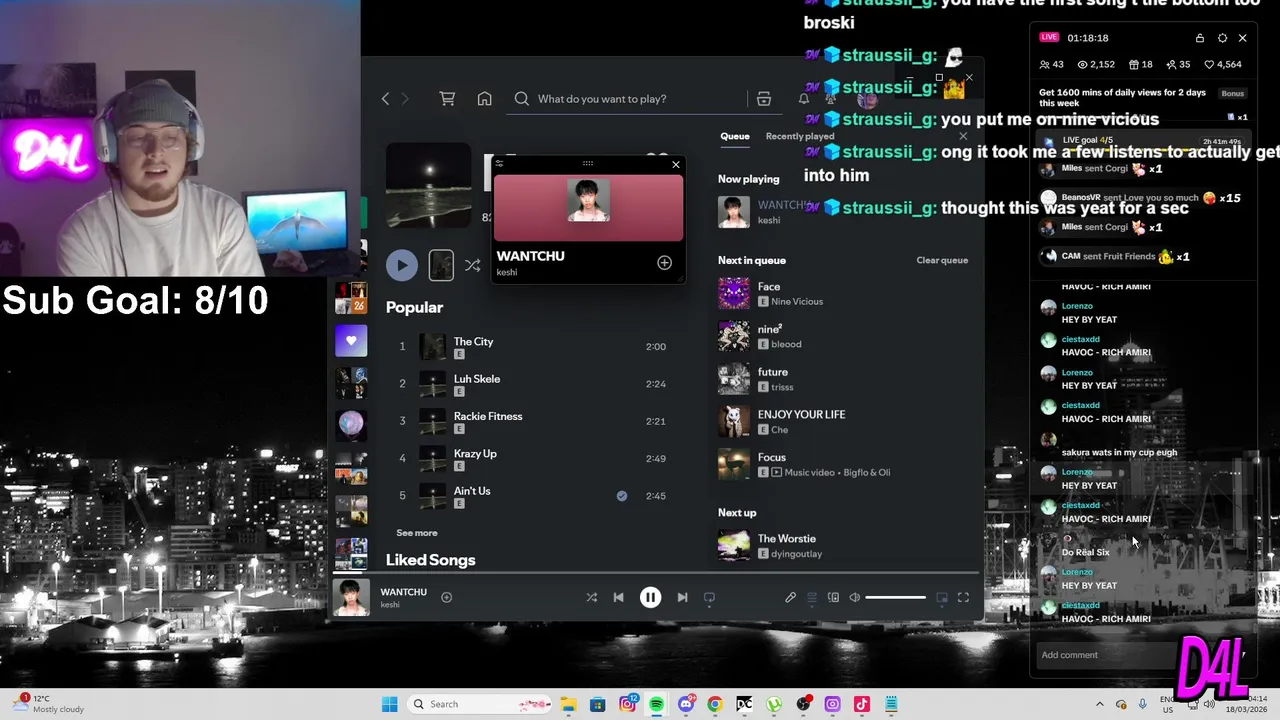
Task: View the gifts count icon in live panel
Action: coord(1140,64)
